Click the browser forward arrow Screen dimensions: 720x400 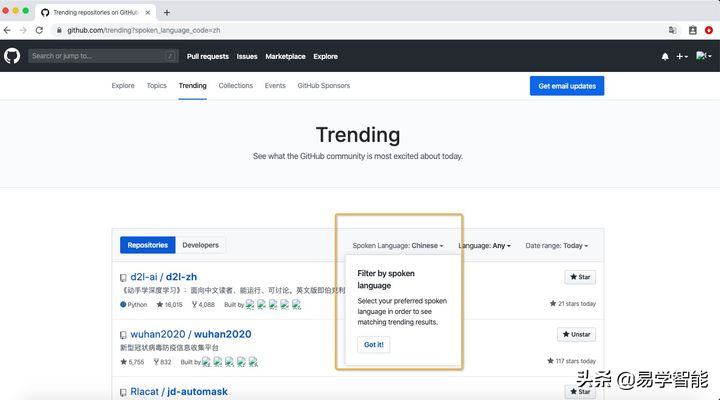[23, 30]
